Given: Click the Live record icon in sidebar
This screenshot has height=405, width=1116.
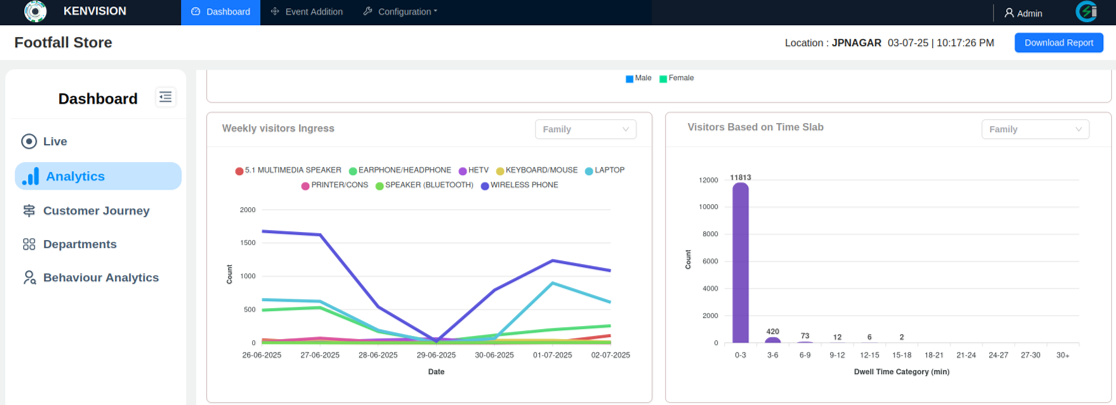Looking at the screenshot, I should coord(29,142).
